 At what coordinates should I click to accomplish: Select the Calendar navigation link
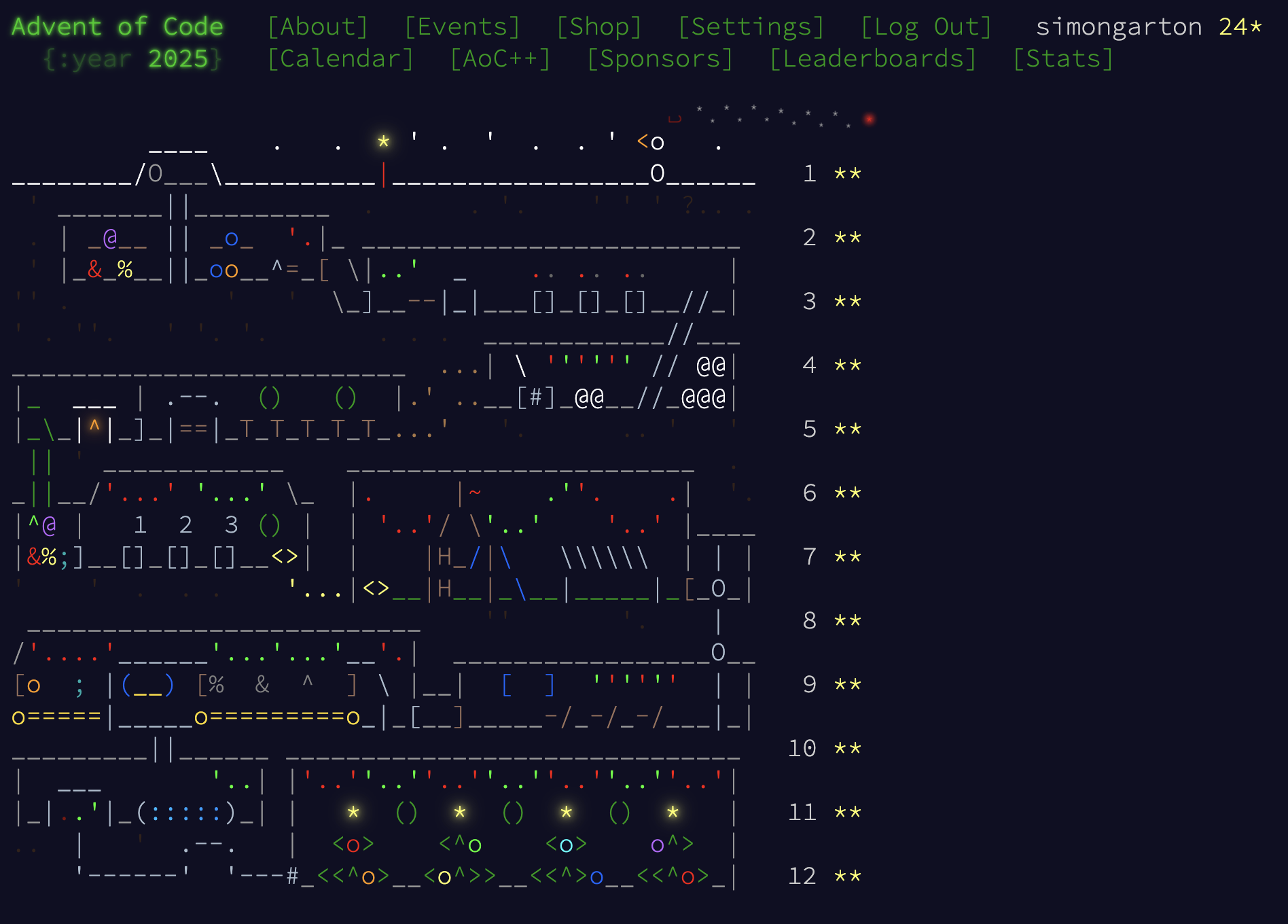pyautogui.click(x=340, y=58)
